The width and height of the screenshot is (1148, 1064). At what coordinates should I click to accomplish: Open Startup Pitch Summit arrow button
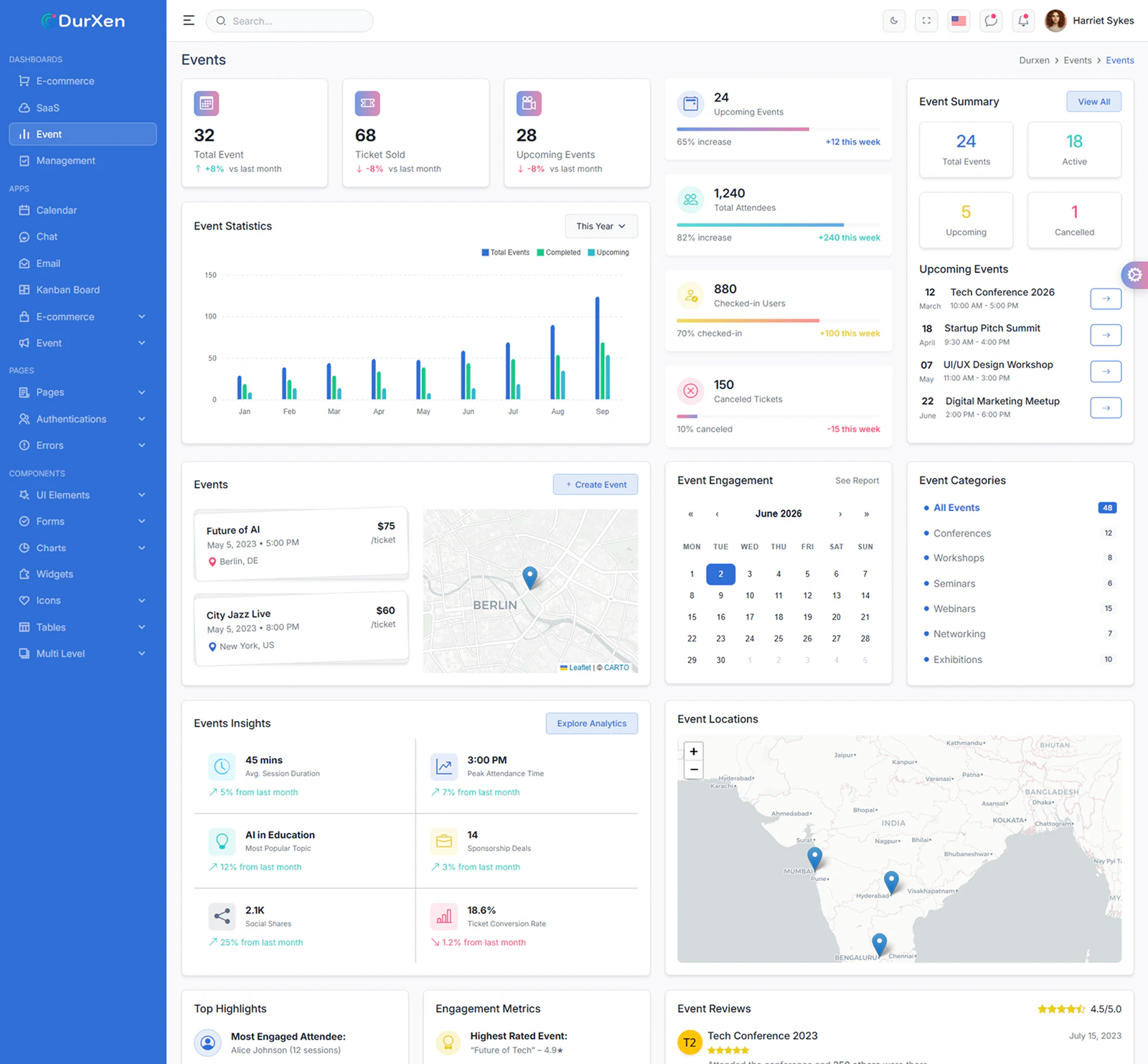click(x=1106, y=335)
